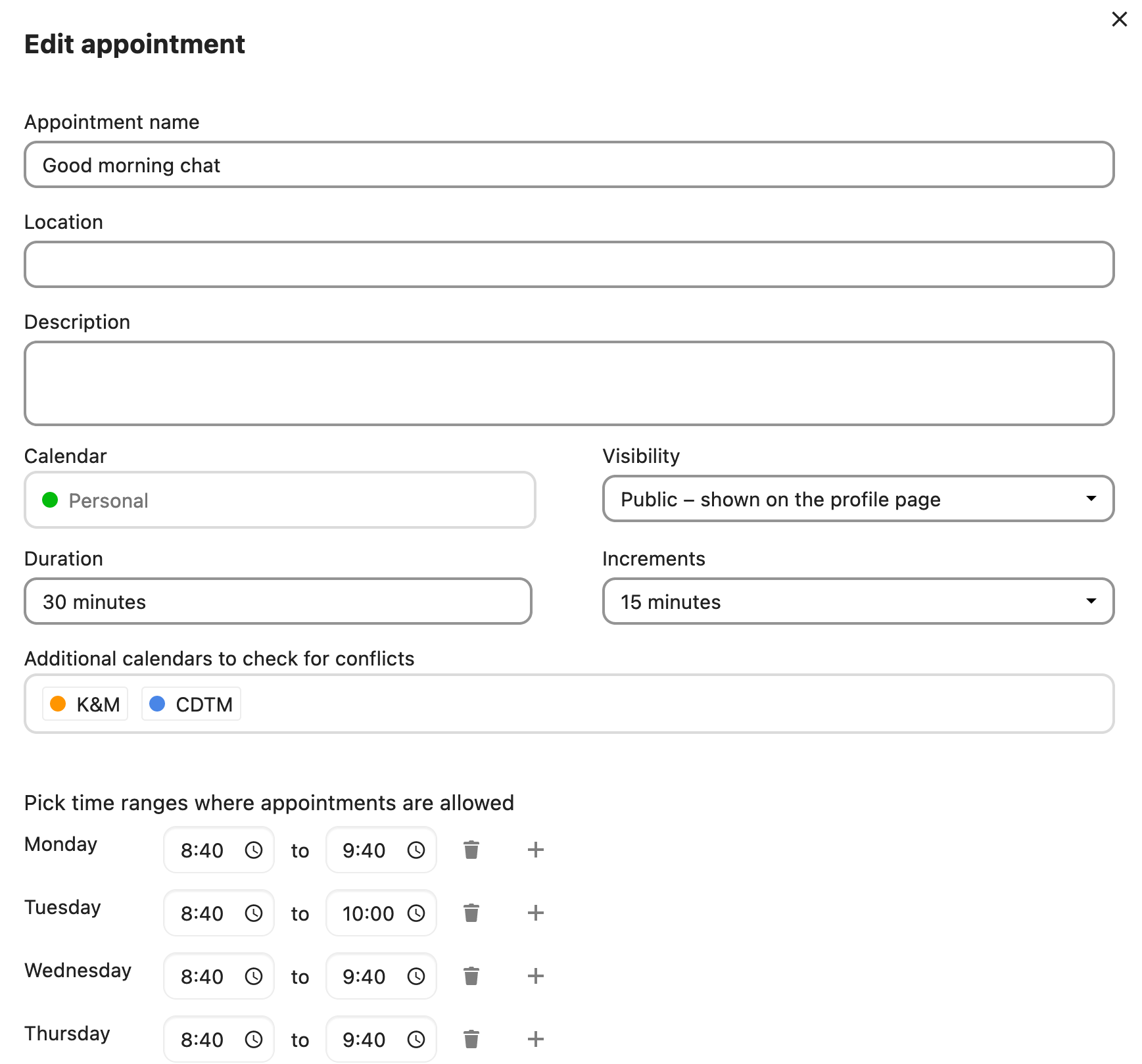This screenshot has width=1142, height=1064.
Task: Open the Visibility dropdown
Action: (x=857, y=499)
